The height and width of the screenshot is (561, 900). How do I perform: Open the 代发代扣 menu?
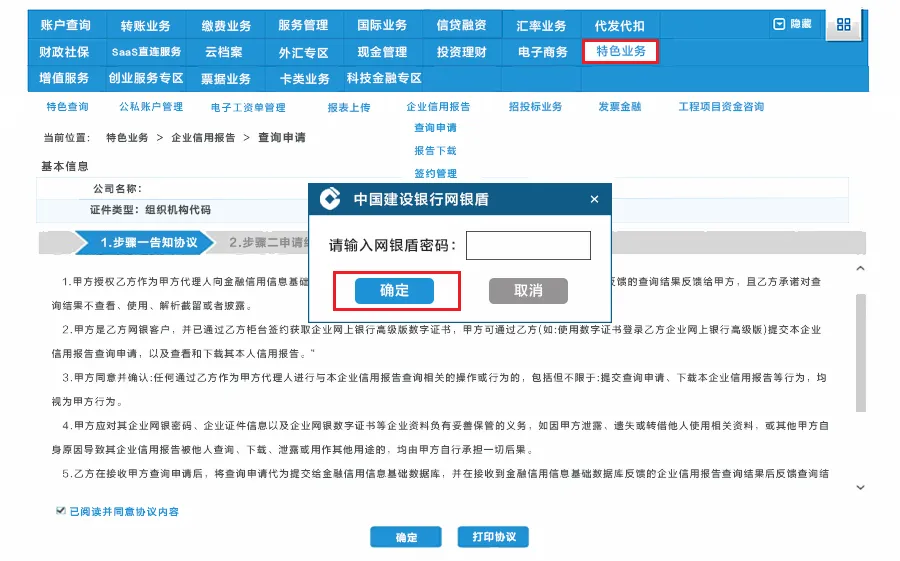619,26
